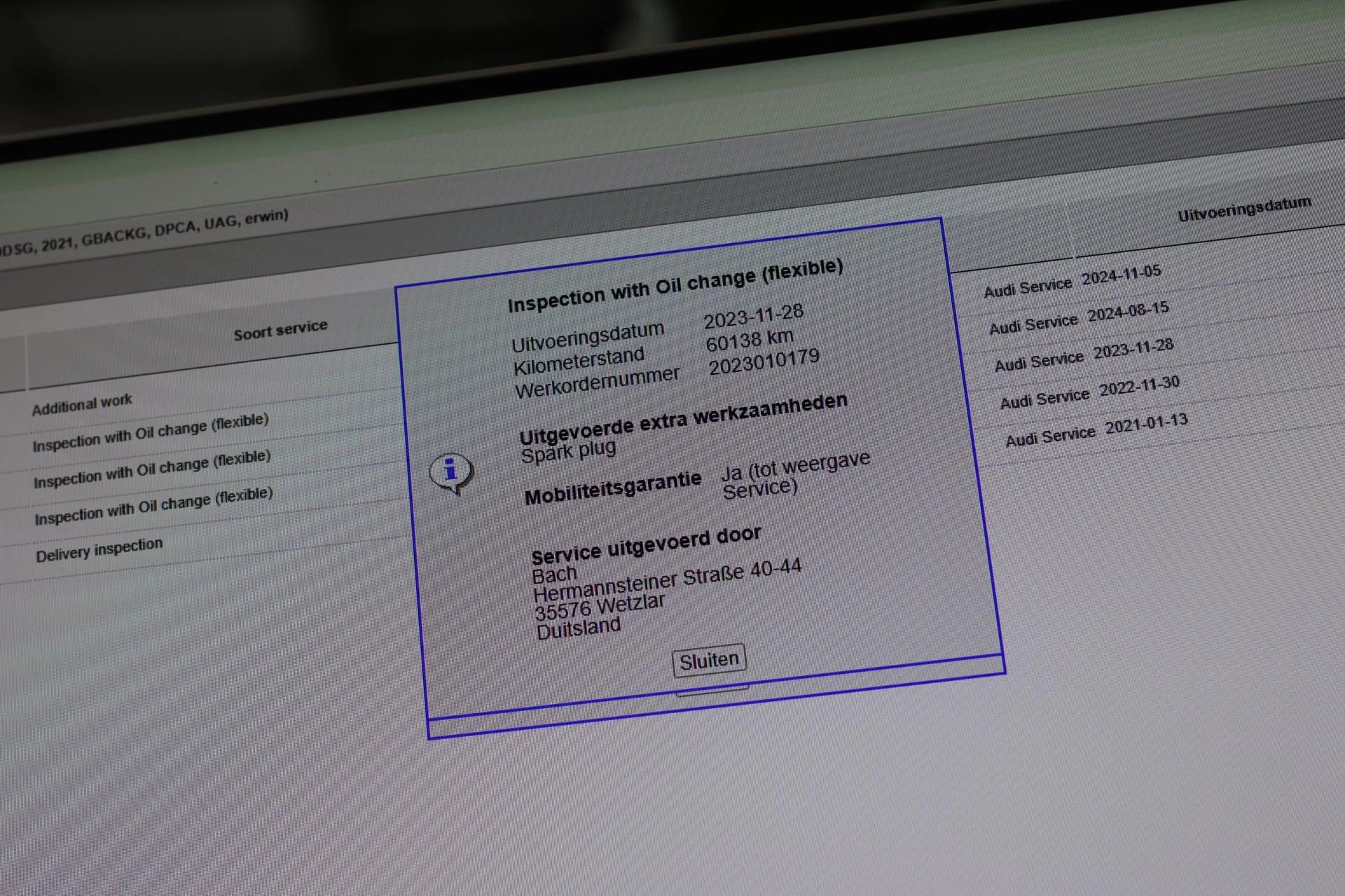Select the middle Inspection with Oil change row

(152, 469)
